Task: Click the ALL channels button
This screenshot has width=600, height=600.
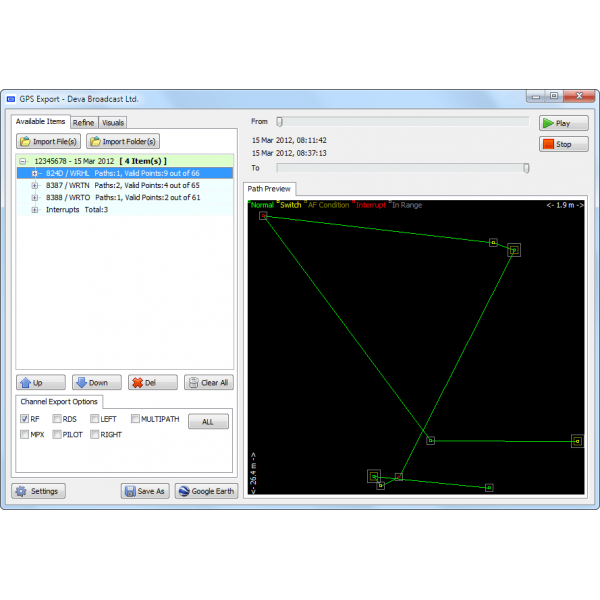Action: tap(208, 421)
